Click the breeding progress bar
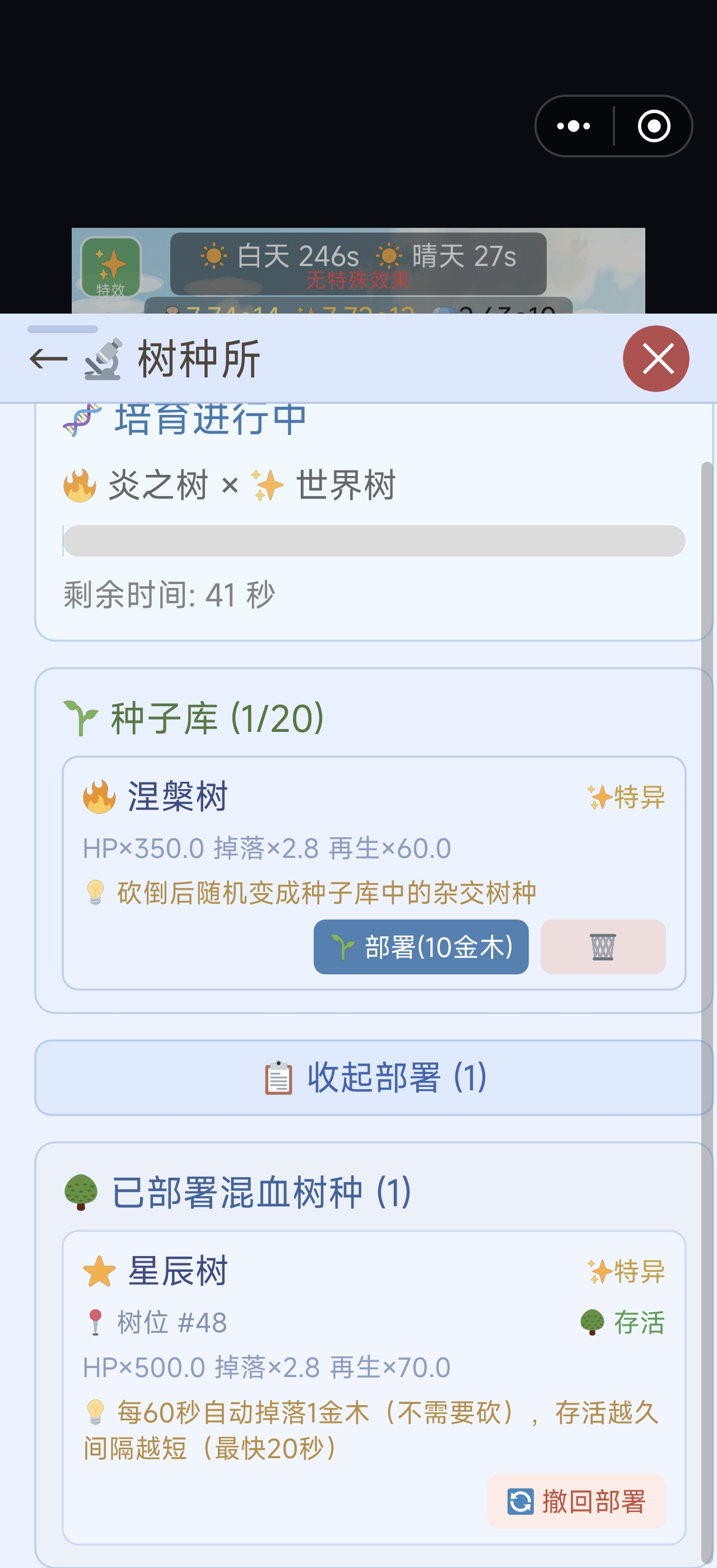This screenshot has width=717, height=1568. [x=374, y=540]
